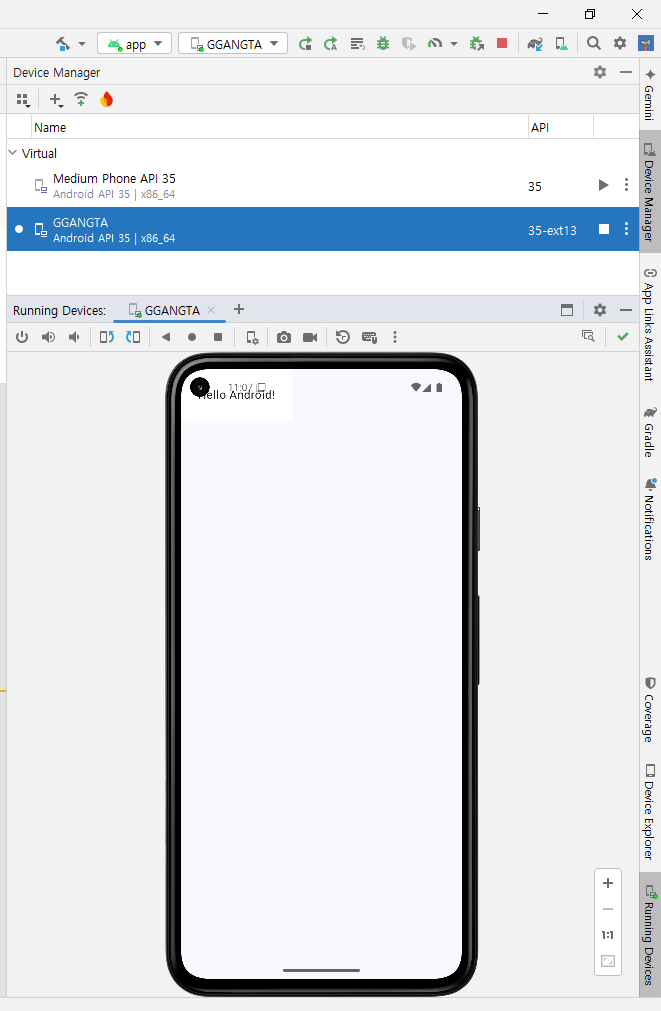Click emulator Back triangle button
The width and height of the screenshot is (661, 1011).
166,337
